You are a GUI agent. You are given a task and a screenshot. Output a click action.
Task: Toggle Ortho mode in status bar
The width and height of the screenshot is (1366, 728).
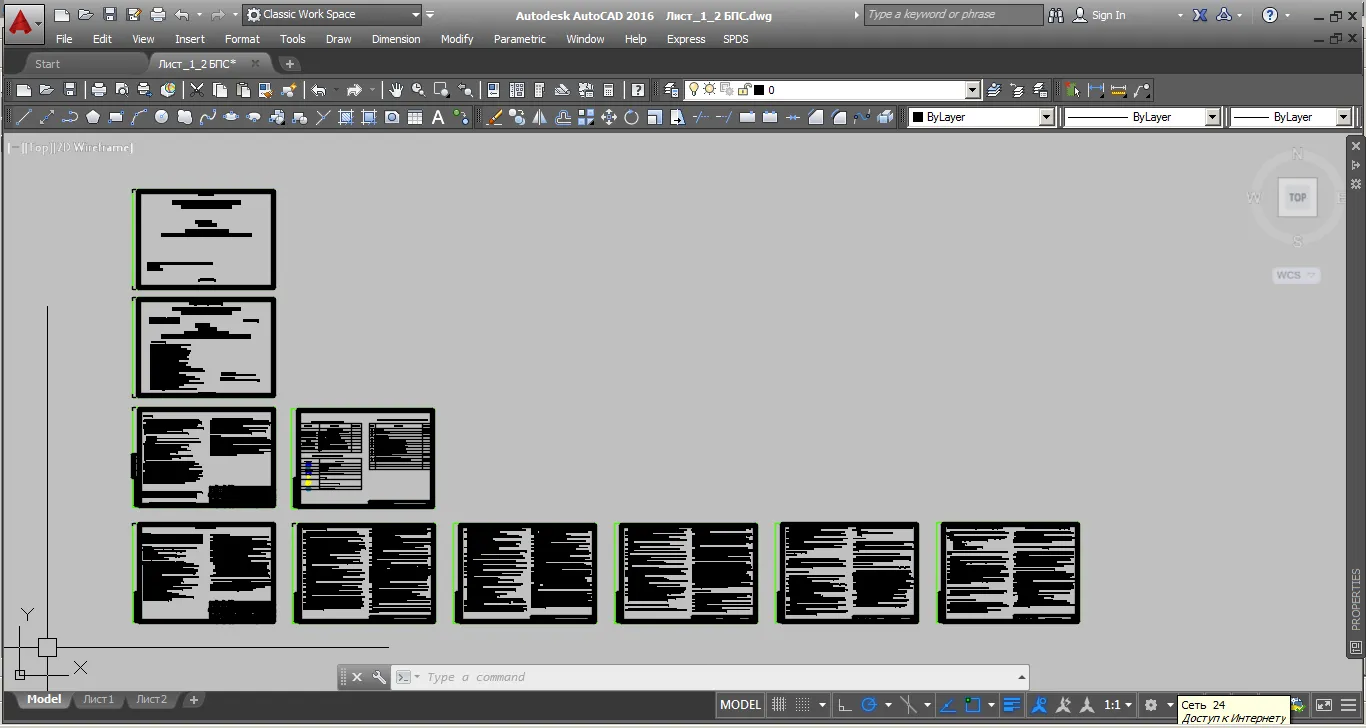coord(845,705)
